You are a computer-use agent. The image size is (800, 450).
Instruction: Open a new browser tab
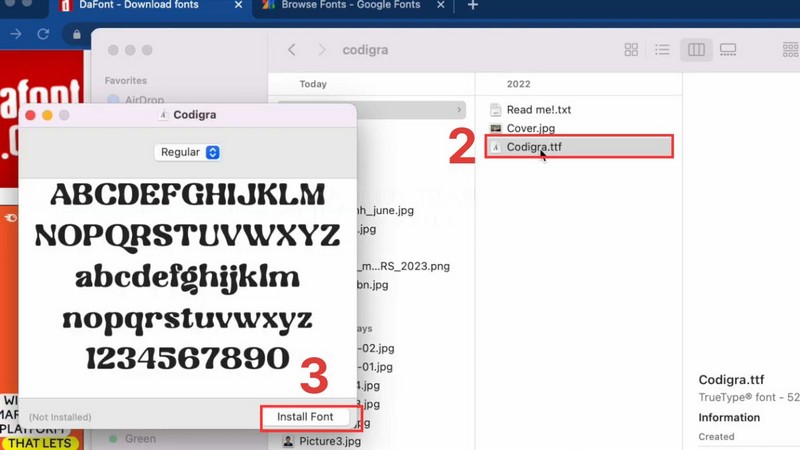[473, 6]
